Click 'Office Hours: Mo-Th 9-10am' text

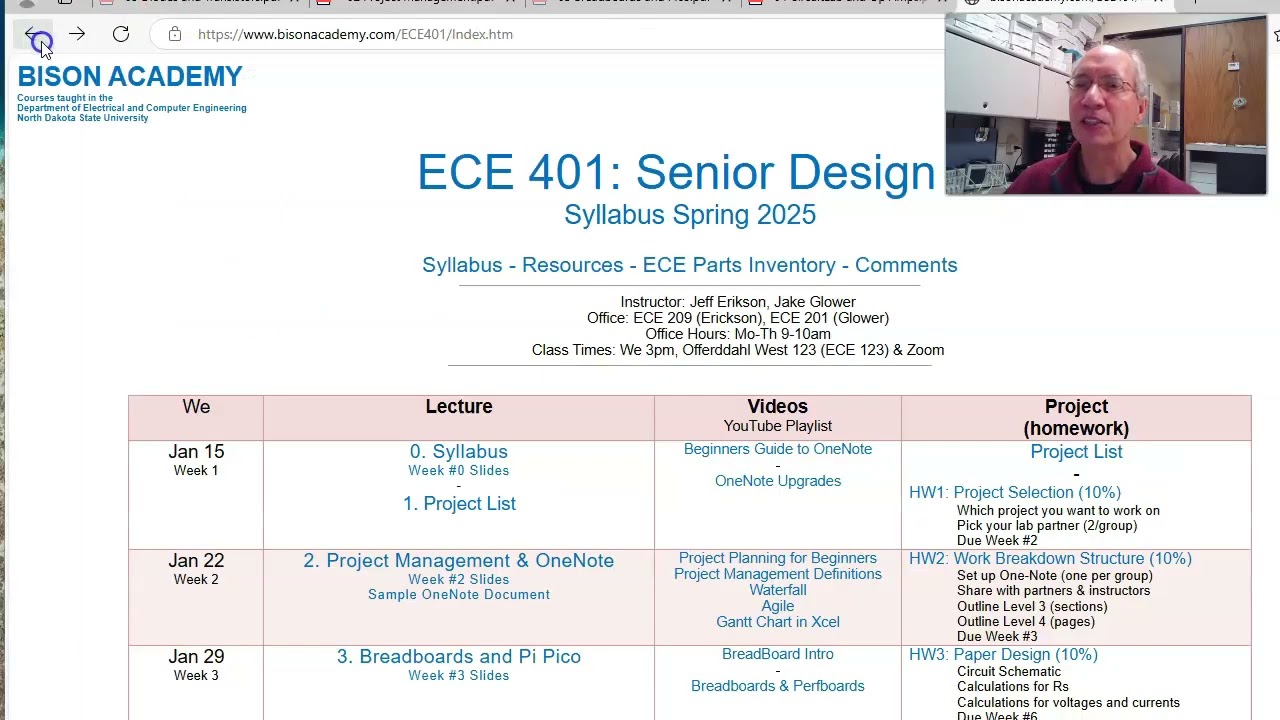click(x=738, y=334)
